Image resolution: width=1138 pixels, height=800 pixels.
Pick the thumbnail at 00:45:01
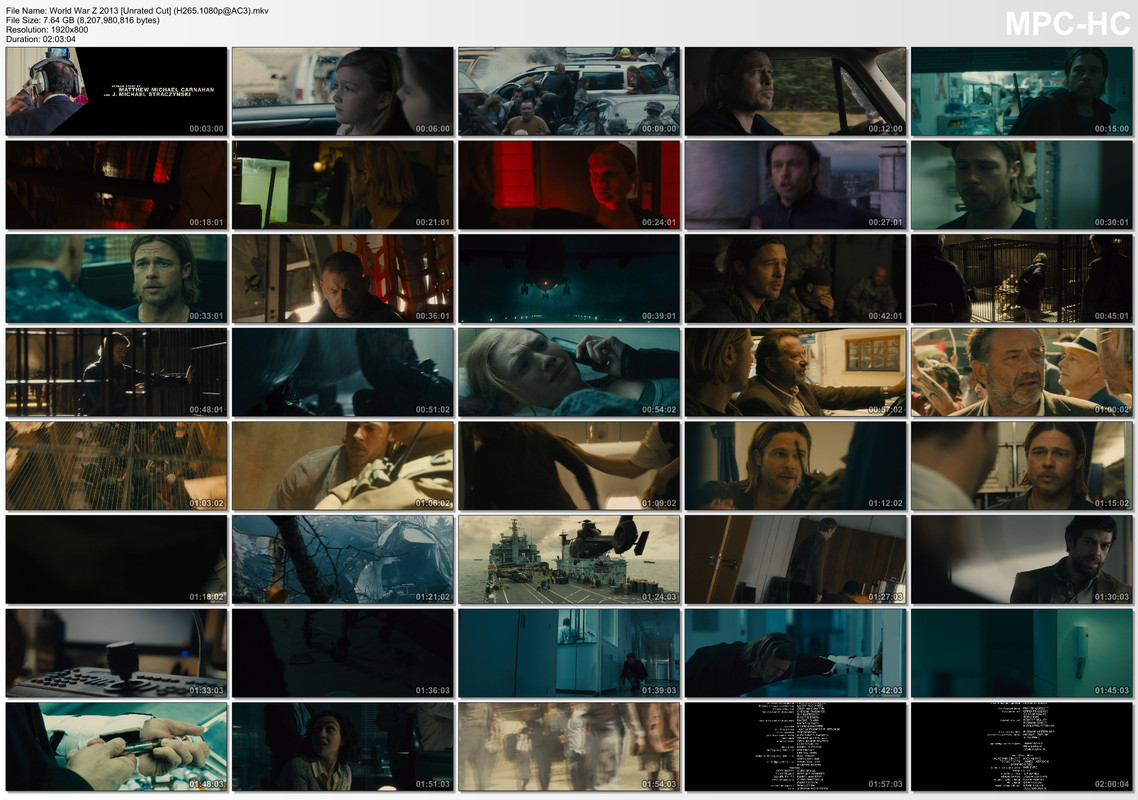coord(1022,279)
